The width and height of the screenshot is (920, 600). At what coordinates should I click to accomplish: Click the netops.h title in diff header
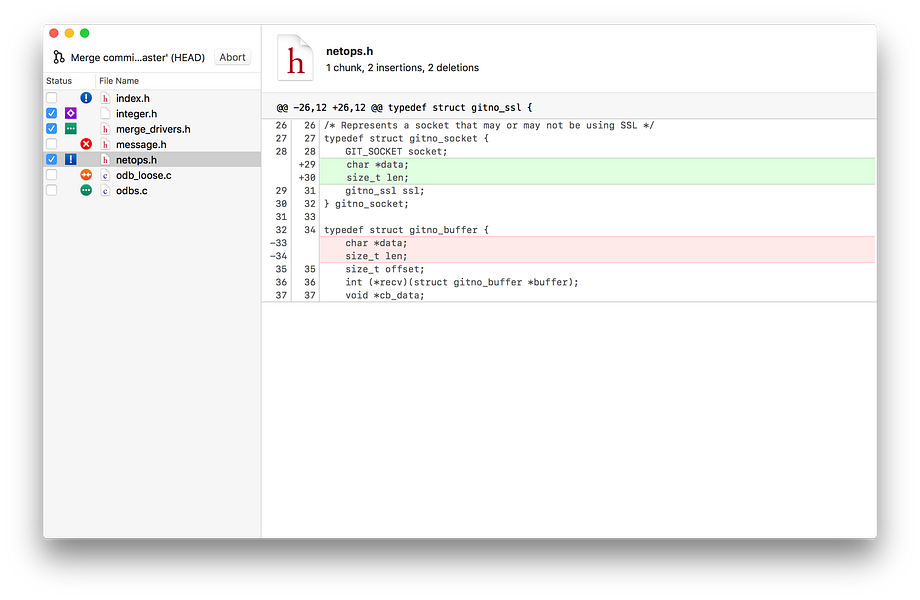[x=350, y=51]
